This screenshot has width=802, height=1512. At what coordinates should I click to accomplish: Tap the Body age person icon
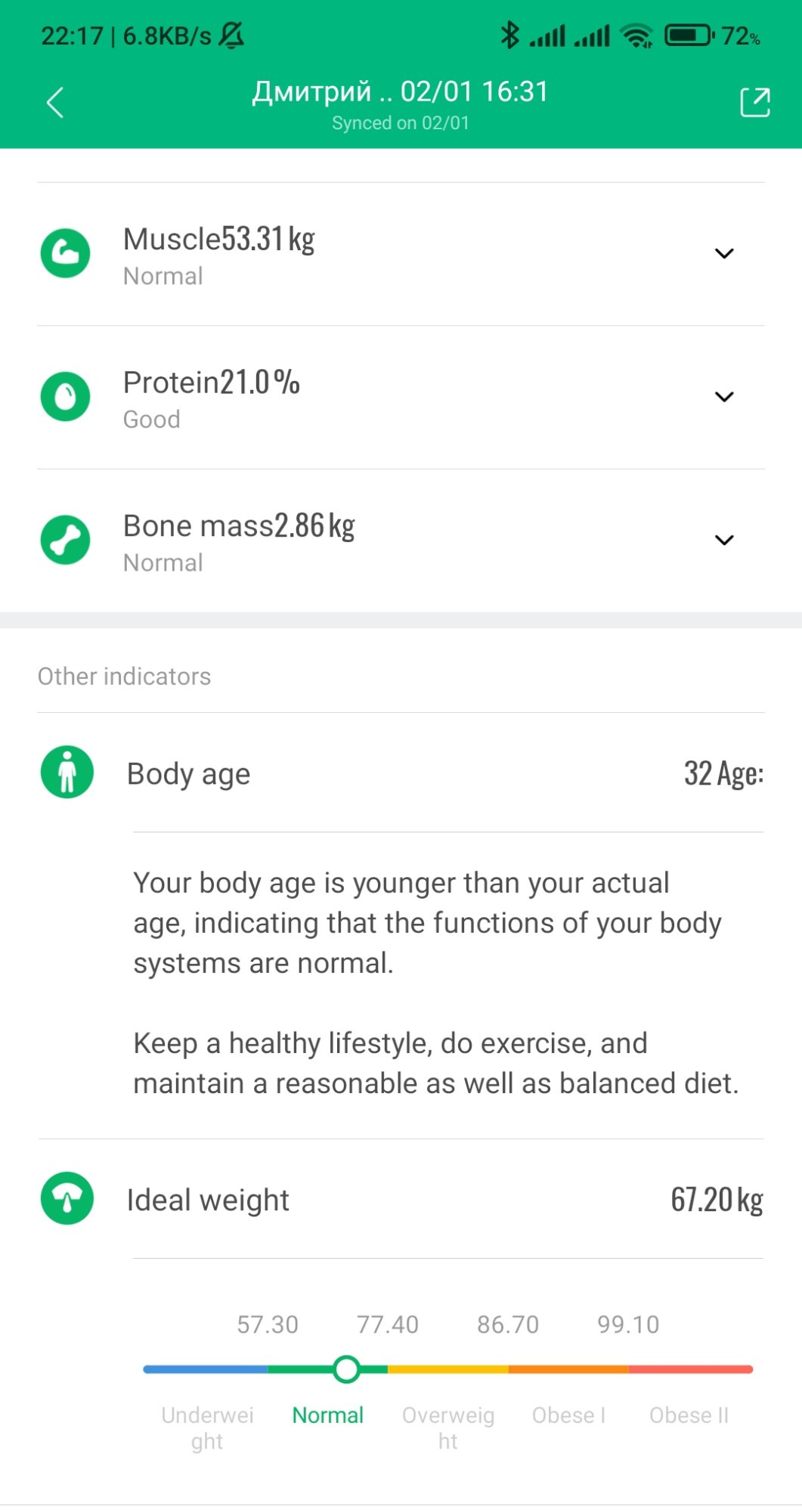(x=67, y=773)
